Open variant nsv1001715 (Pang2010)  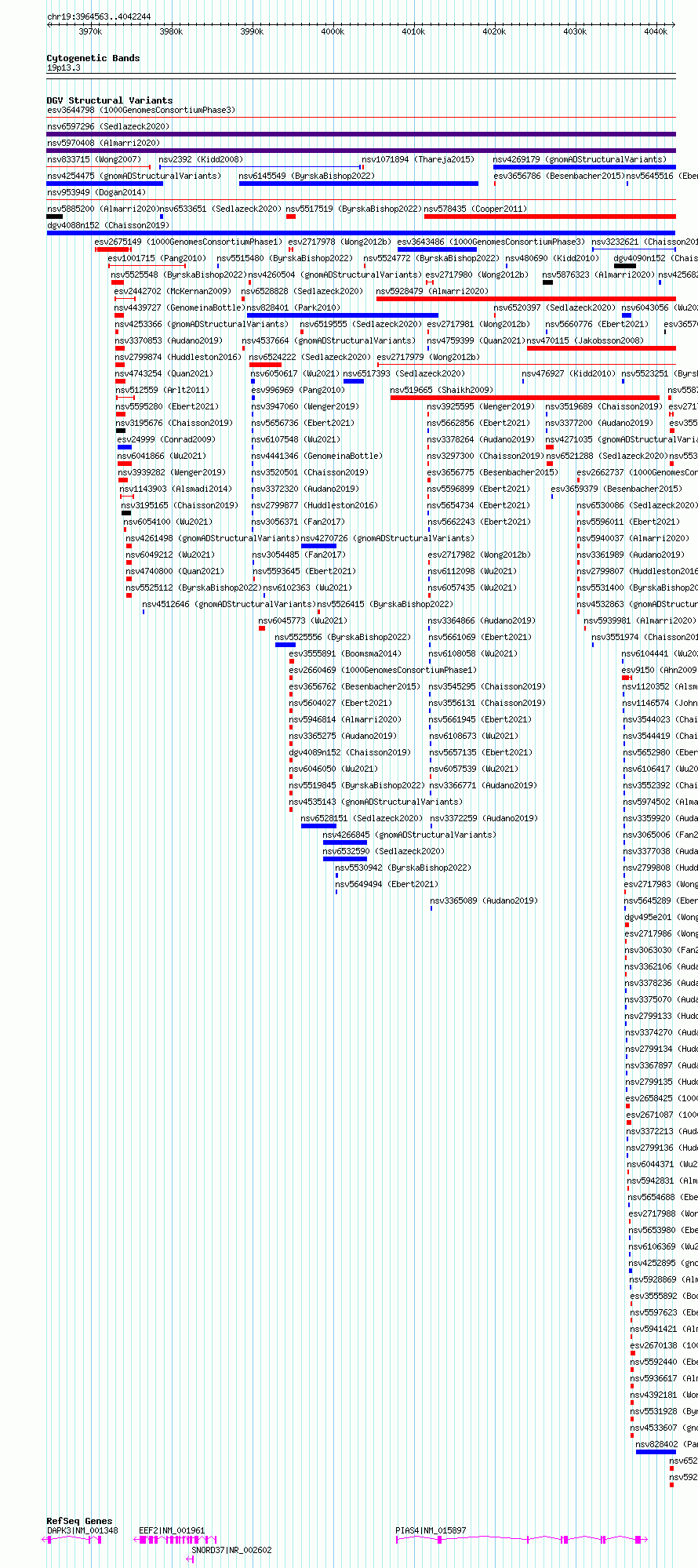[157, 258]
